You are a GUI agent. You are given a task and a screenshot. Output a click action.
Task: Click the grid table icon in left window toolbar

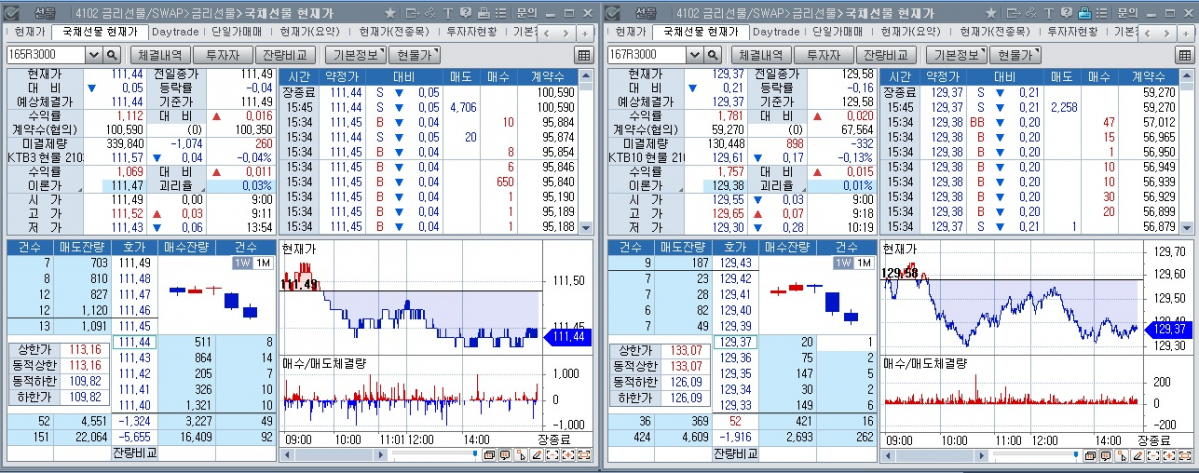point(583,55)
